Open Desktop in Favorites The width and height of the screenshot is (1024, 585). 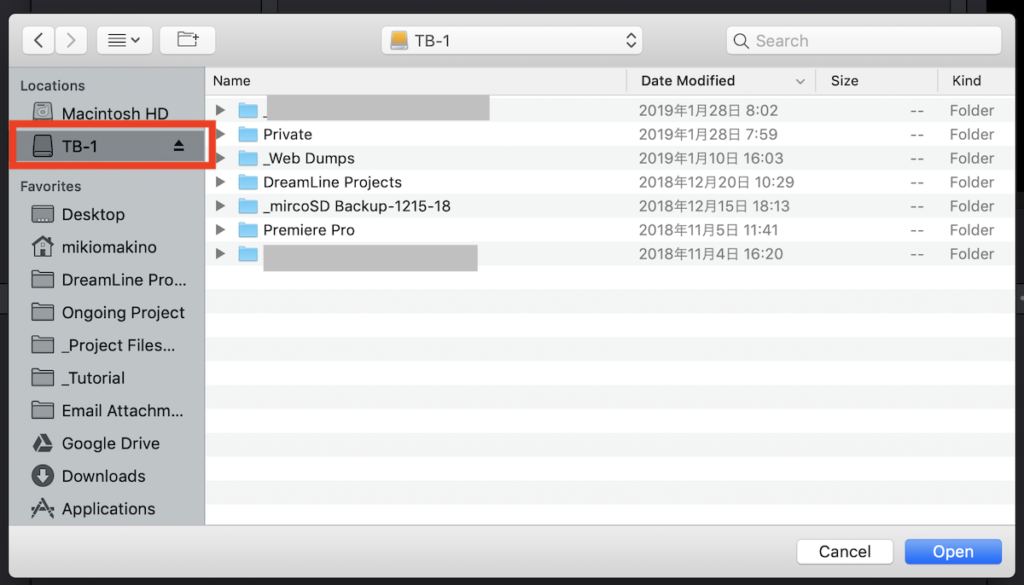108,214
